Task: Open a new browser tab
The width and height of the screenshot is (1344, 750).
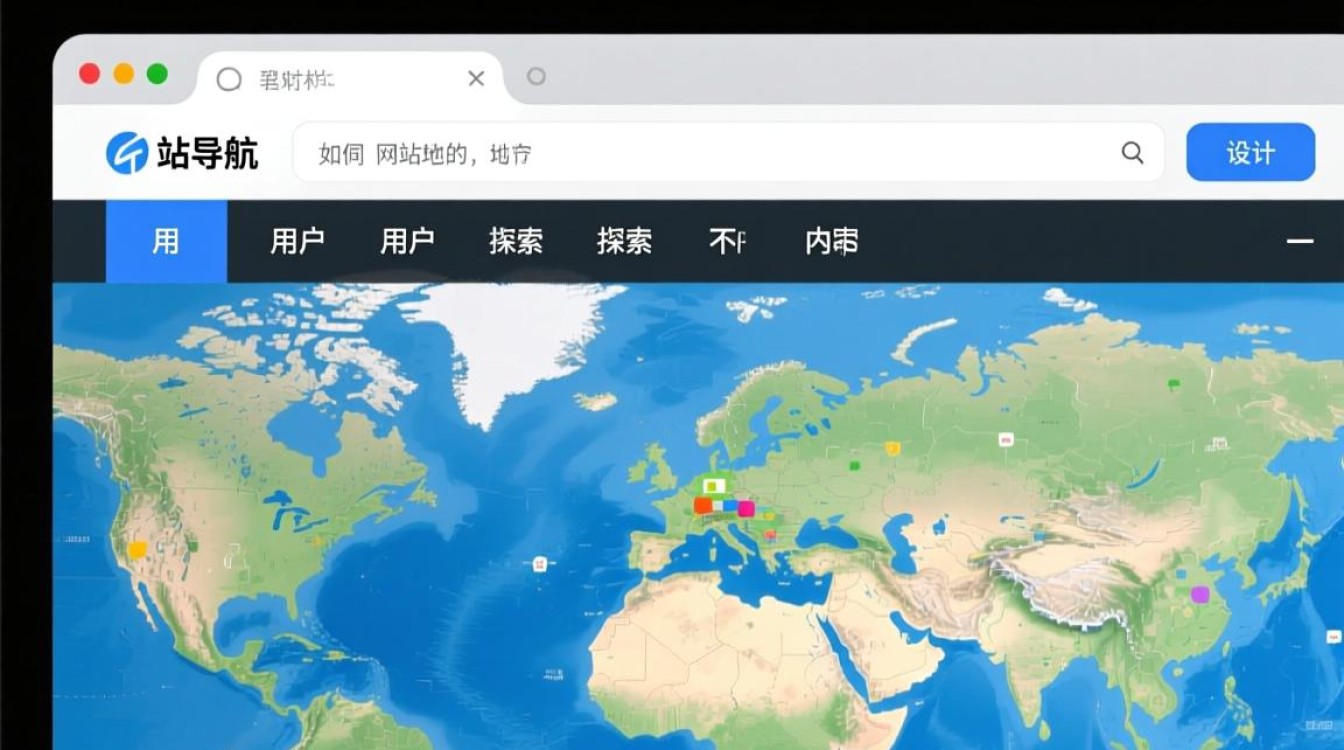Action: point(536,77)
